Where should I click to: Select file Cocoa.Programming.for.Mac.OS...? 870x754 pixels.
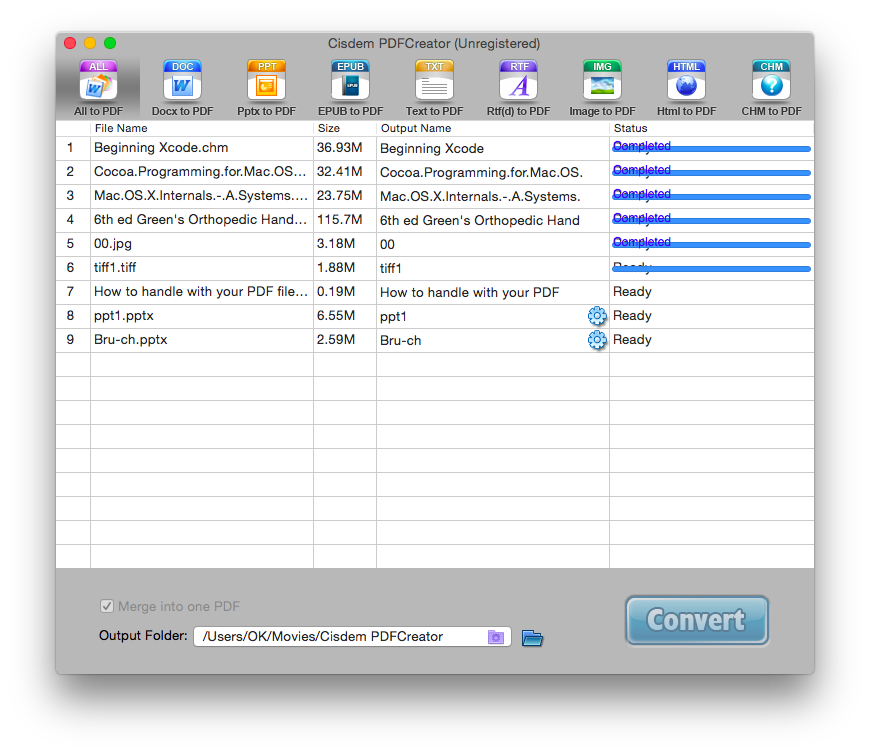pyautogui.click(x=200, y=171)
